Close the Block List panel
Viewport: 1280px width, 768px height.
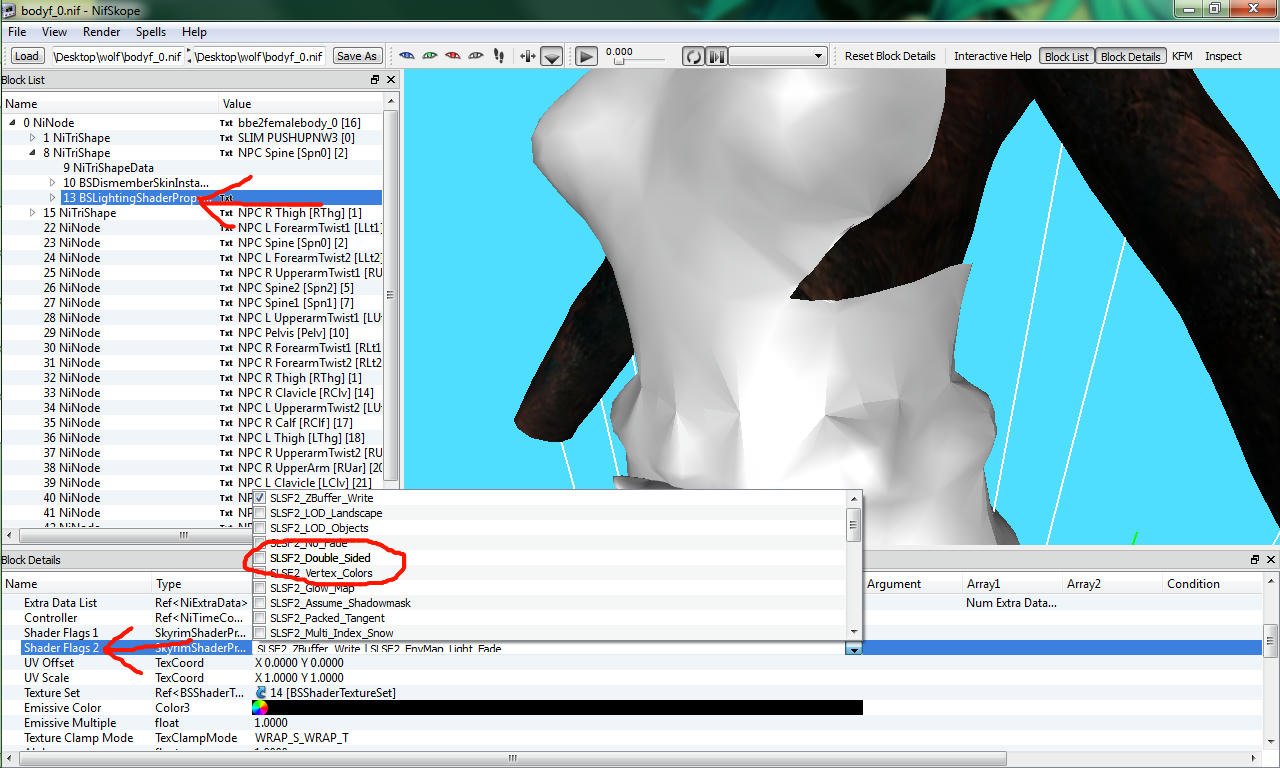pos(391,80)
